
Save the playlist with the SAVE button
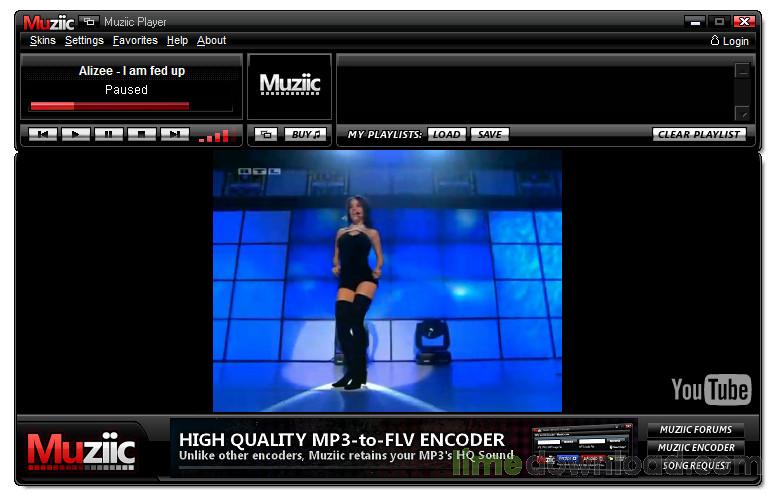(x=489, y=134)
